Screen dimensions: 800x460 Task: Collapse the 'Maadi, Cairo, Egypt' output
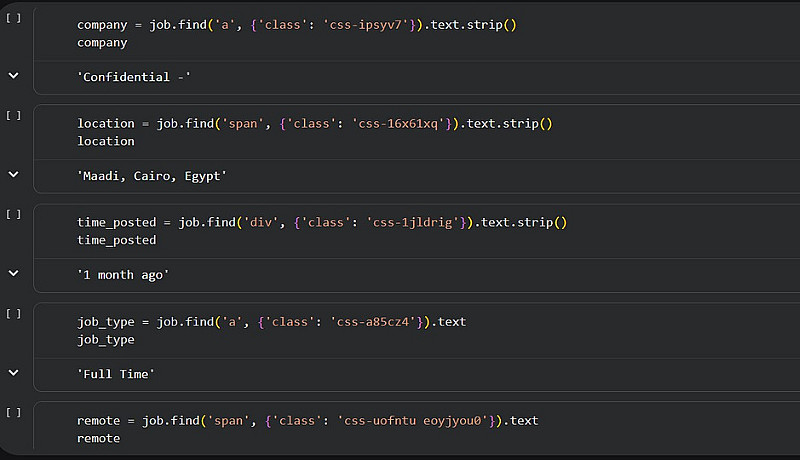[14, 174]
